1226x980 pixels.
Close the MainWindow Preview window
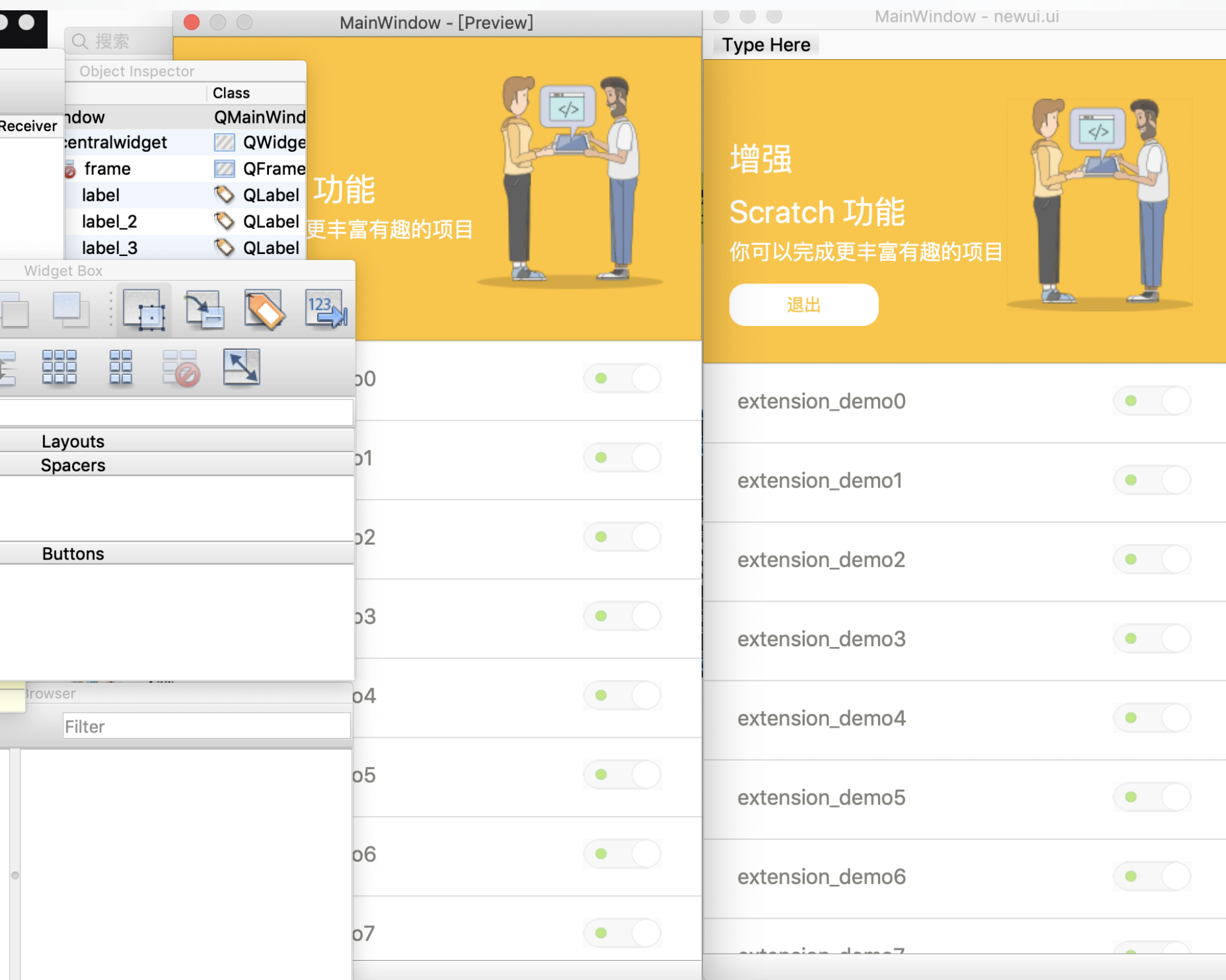(x=191, y=23)
